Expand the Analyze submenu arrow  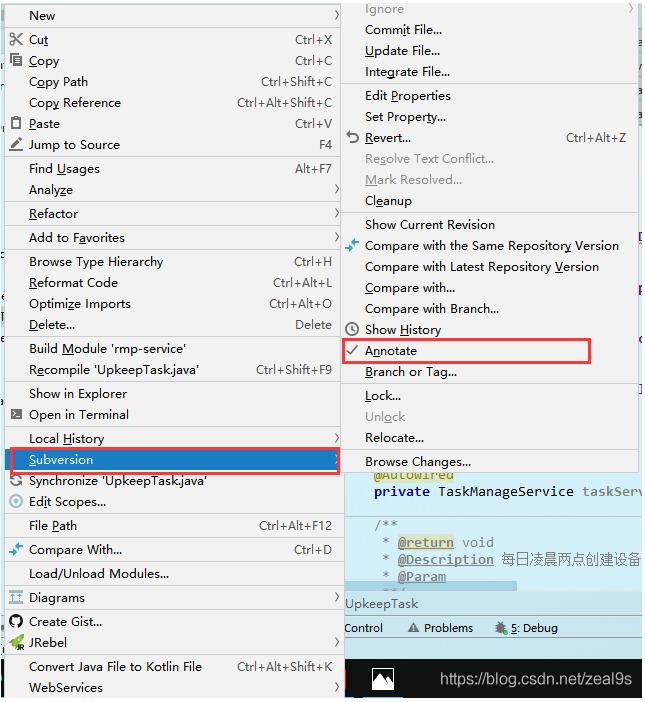click(x=337, y=189)
